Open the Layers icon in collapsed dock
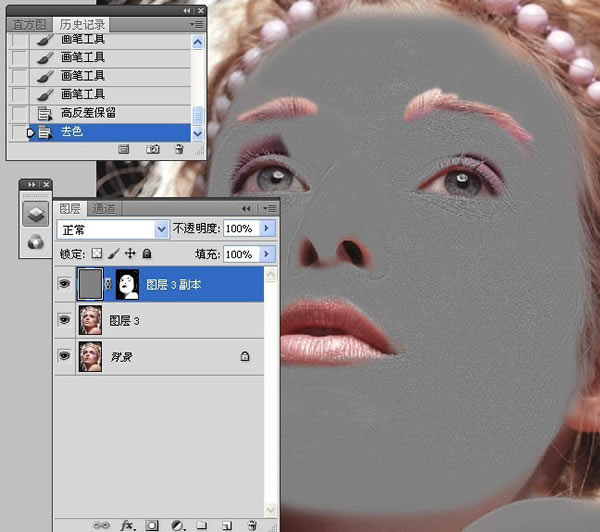 click(x=36, y=214)
